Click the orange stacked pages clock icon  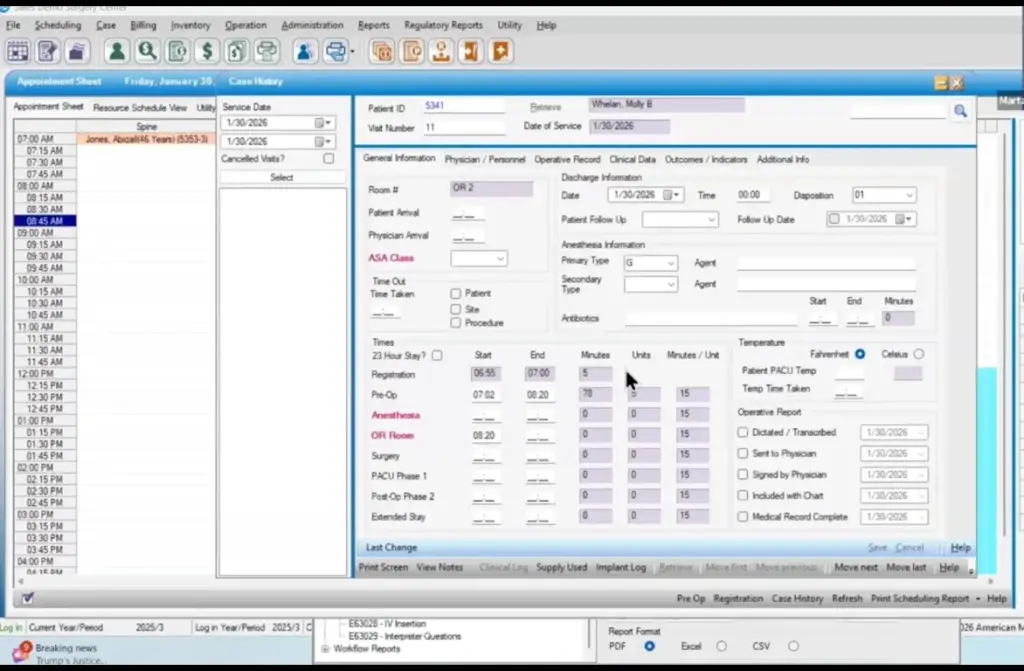click(381, 51)
